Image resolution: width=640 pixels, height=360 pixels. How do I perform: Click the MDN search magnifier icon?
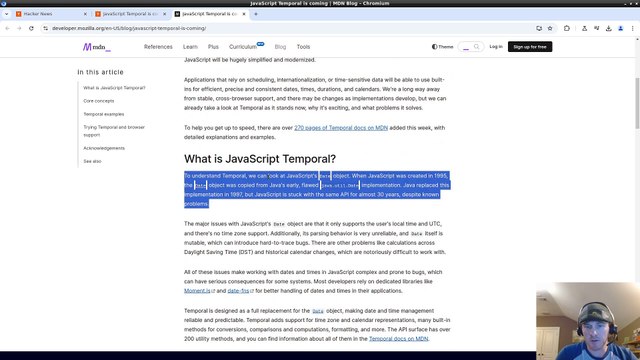pos(476,47)
